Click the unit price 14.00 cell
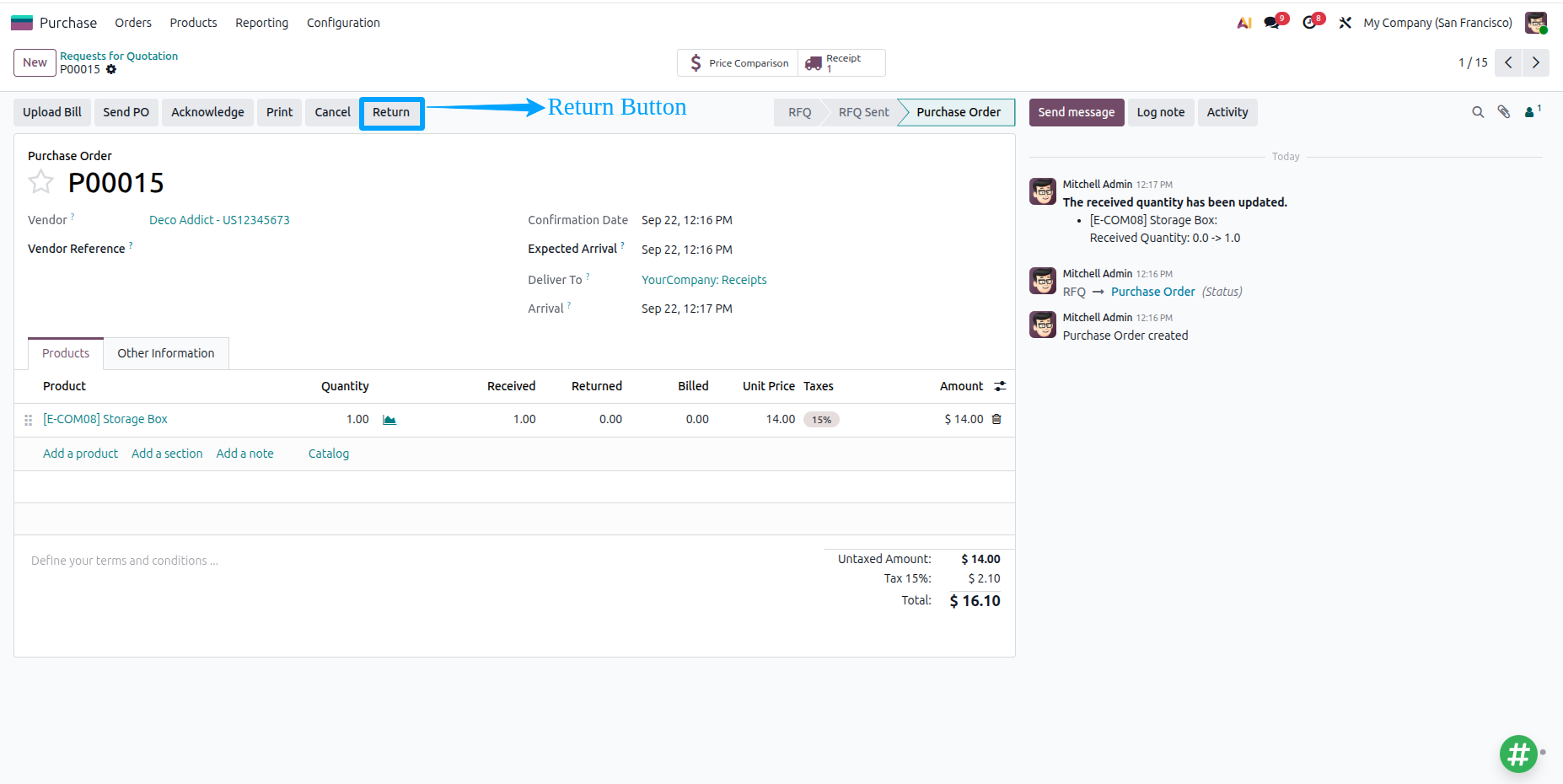 click(x=780, y=419)
